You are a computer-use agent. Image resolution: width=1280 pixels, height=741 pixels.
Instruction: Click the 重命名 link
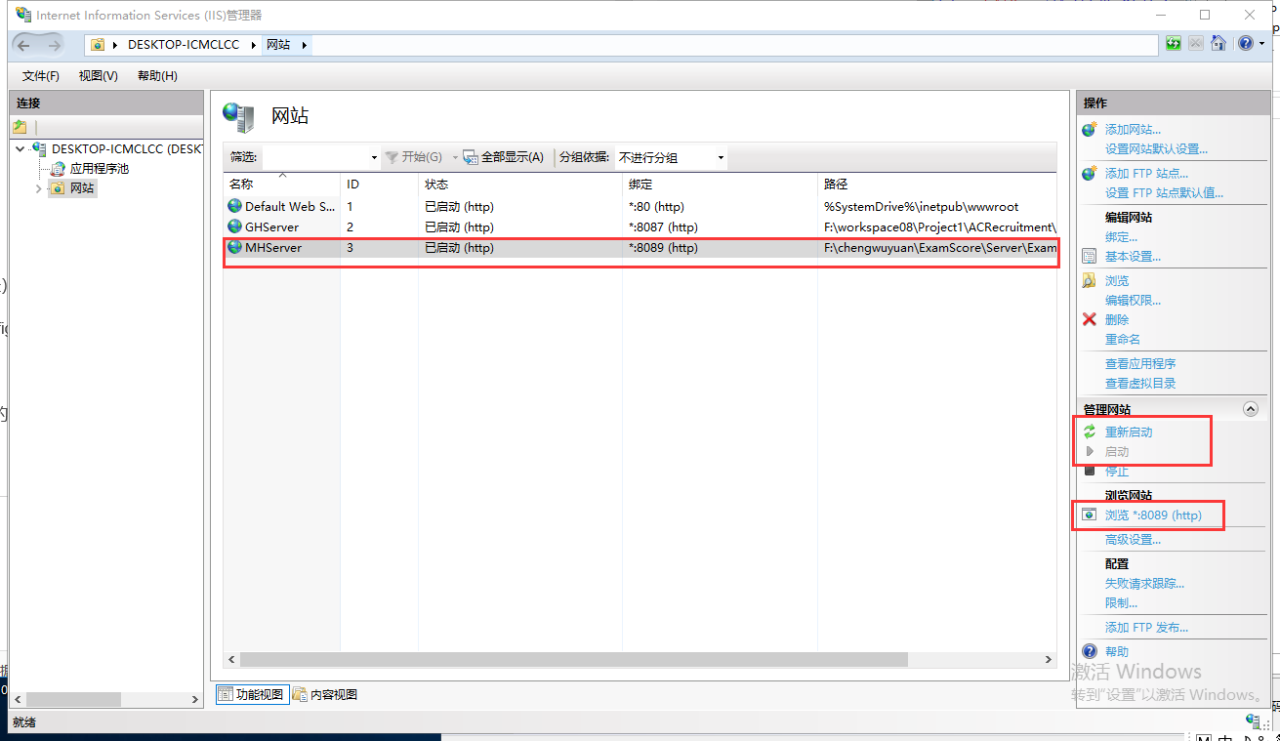1122,340
